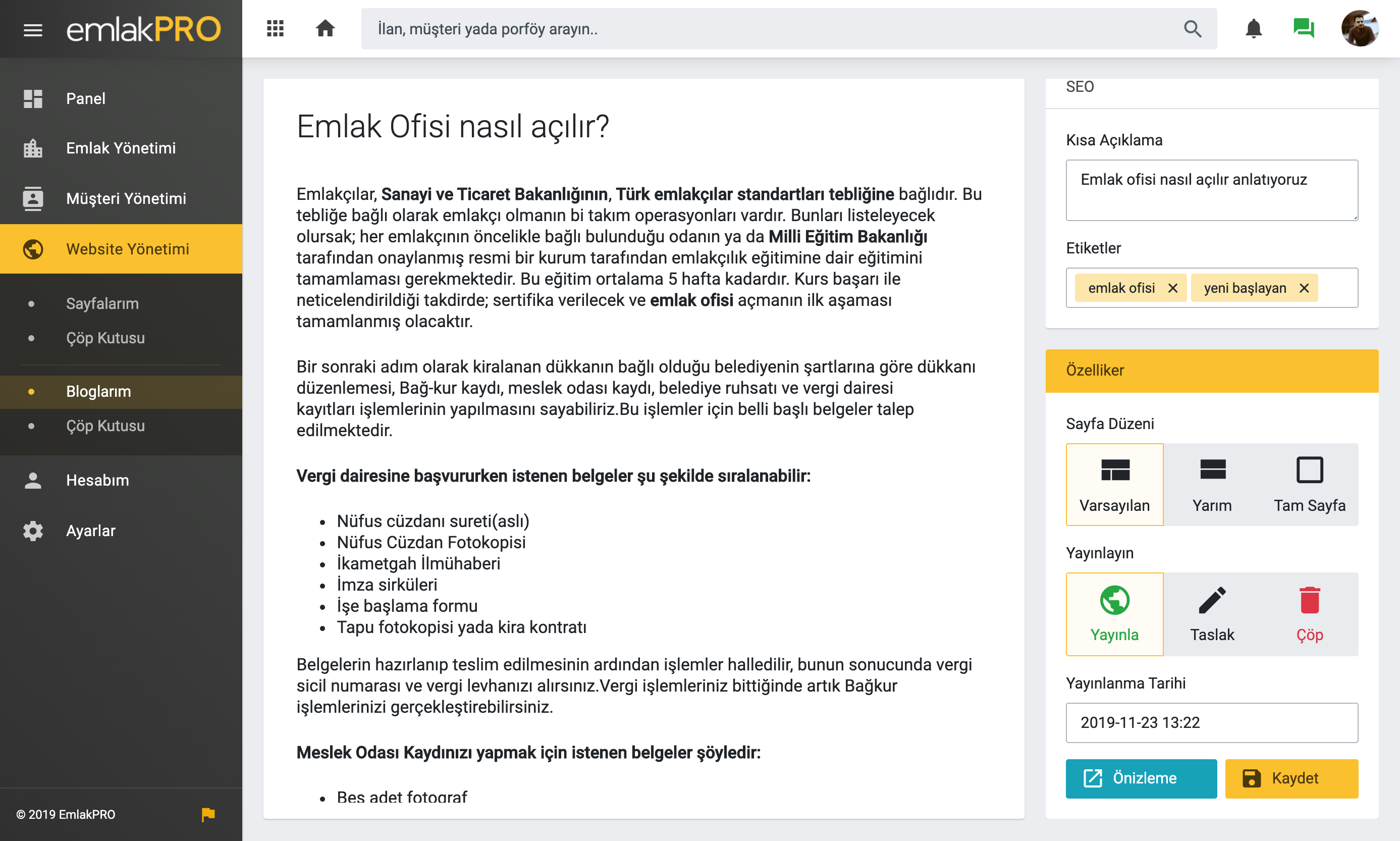
Task: Open notifications bell
Action: pos(1254,28)
